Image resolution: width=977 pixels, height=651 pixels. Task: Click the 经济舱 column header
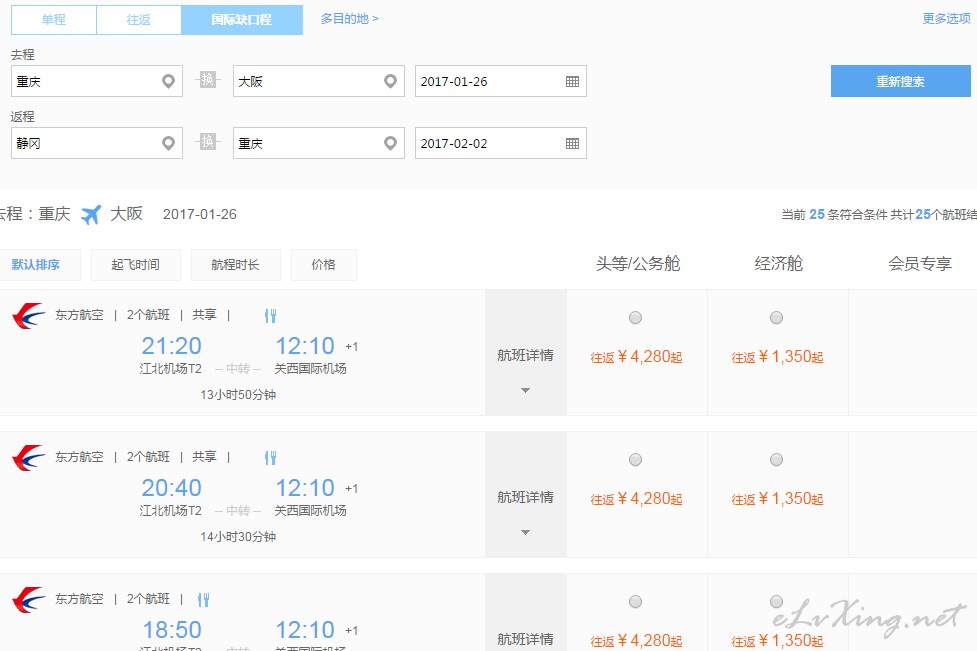point(778,264)
